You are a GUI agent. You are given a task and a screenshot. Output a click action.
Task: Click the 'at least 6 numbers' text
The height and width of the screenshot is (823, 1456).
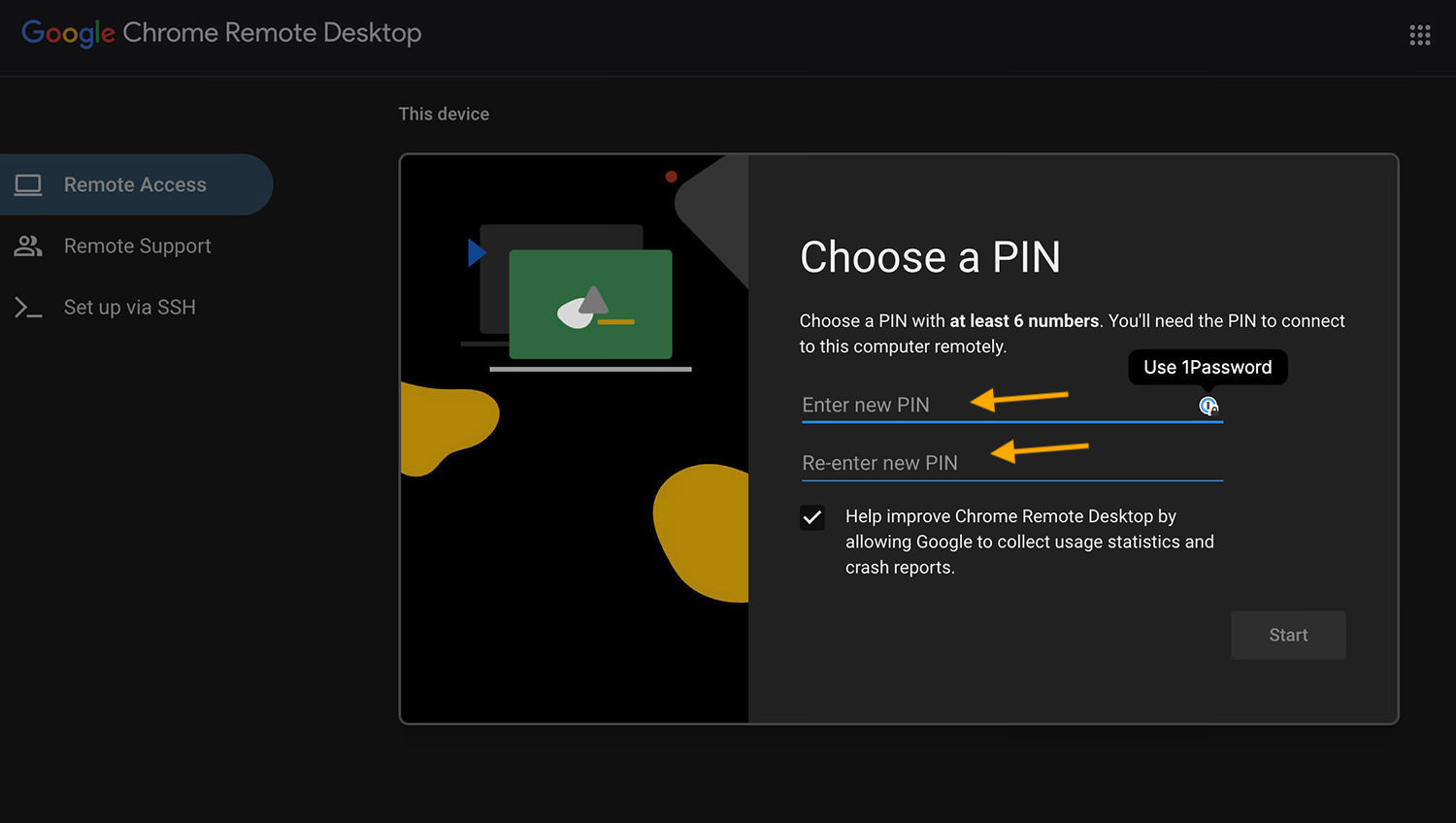[x=1024, y=320]
